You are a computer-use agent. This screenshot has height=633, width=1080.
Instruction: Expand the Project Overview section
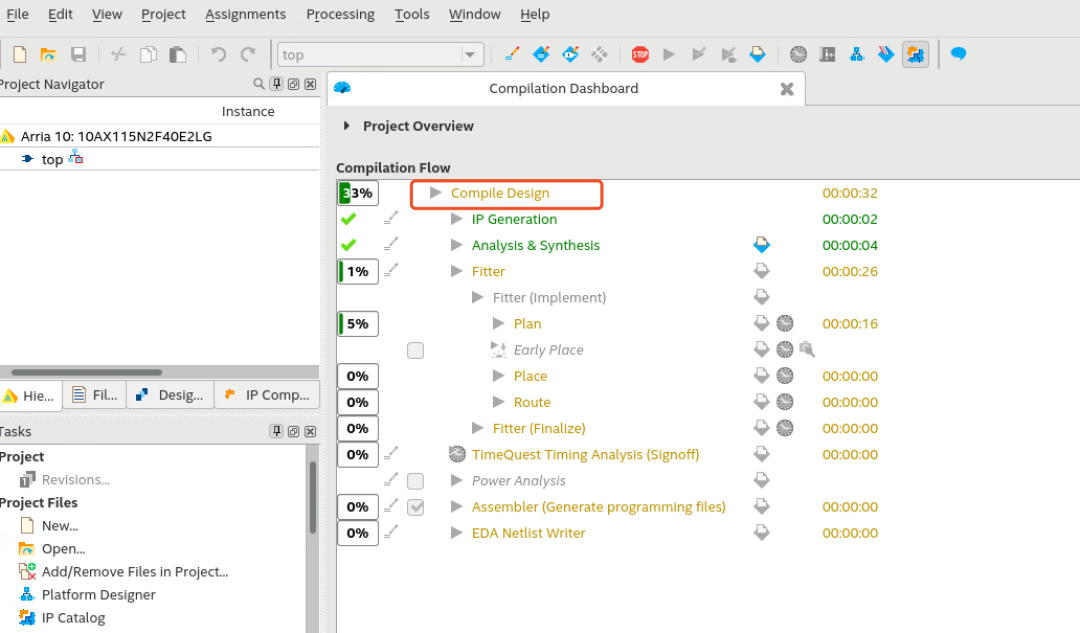[x=346, y=126]
